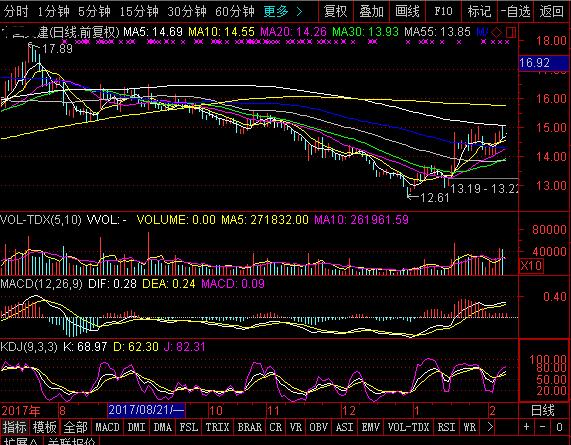The height and width of the screenshot is (445, 571).
Task: Open the 日线 period selector
Action: pyautogui.click(x=542, y=410)
